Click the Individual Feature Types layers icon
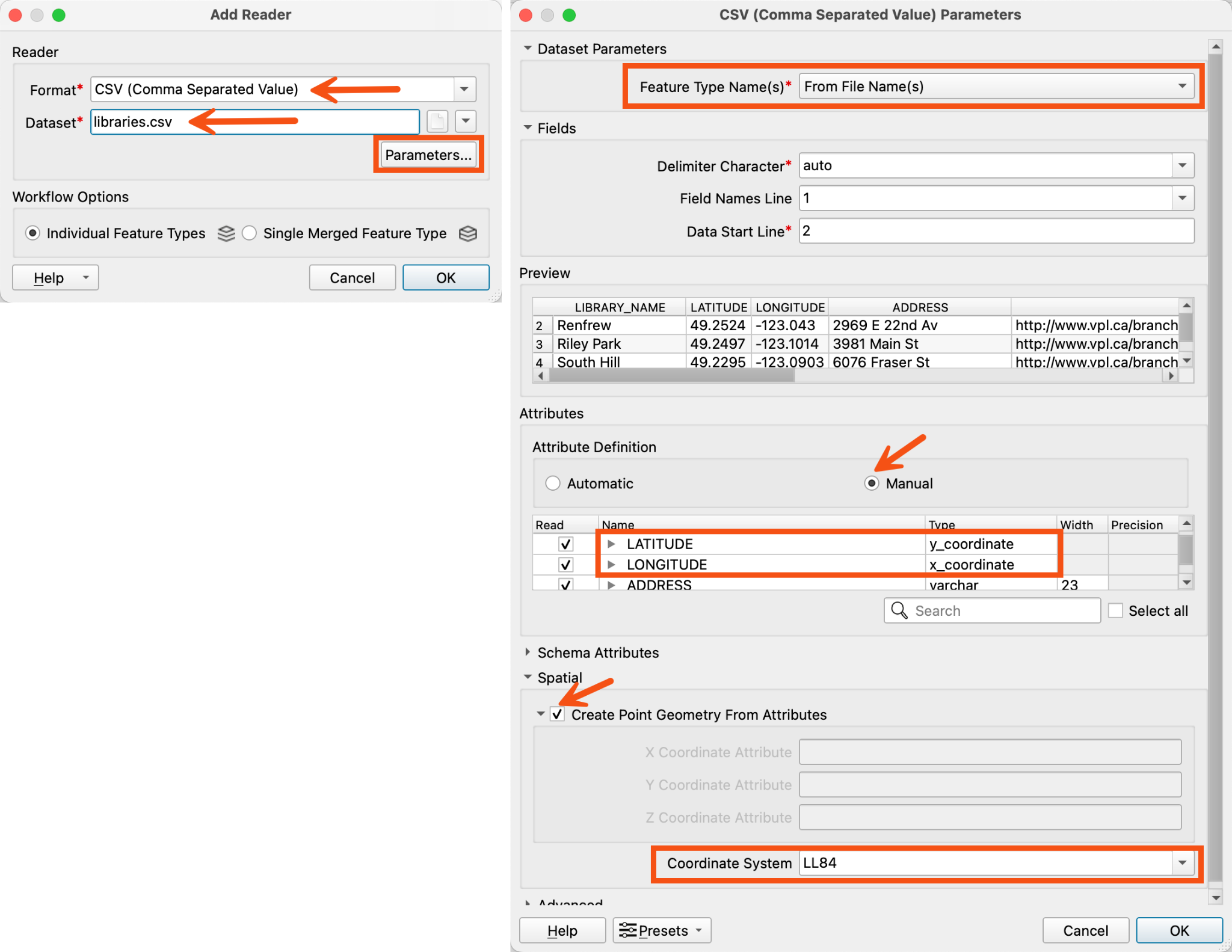Image resolution: width=1232 pixels, height=952 pixels. tap(226, 233)
